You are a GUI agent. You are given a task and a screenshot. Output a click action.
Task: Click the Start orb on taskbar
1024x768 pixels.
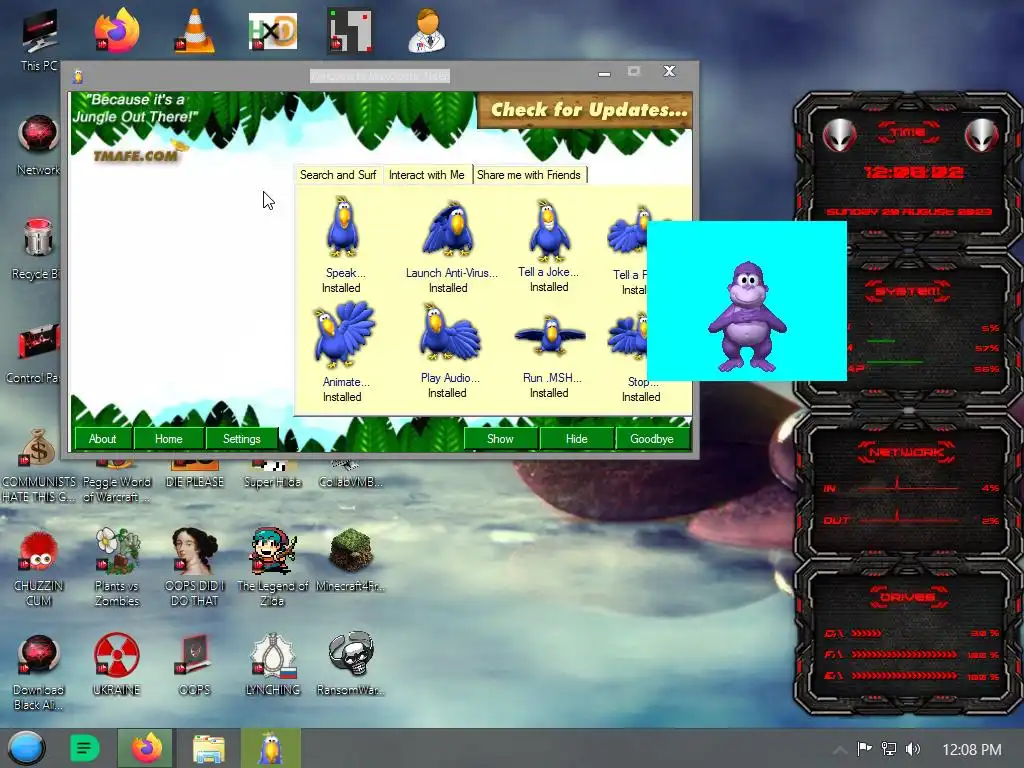pos(26,748)
